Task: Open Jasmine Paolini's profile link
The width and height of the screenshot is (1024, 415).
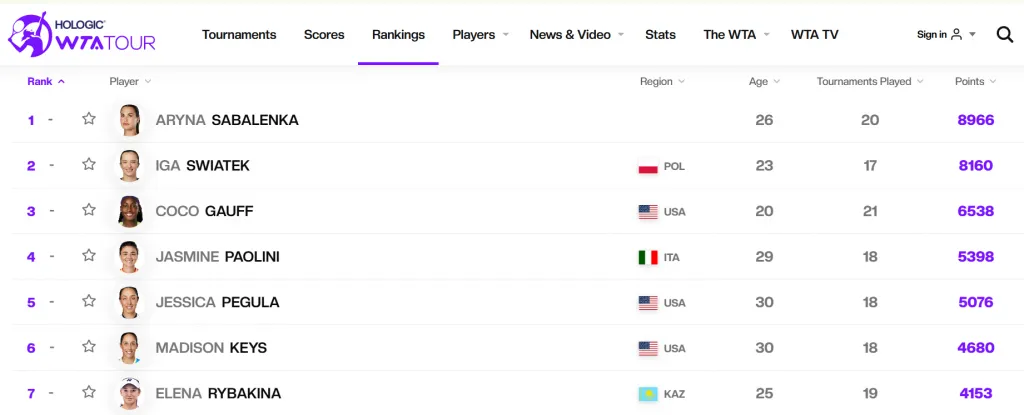Action: (x=217, y=257)
